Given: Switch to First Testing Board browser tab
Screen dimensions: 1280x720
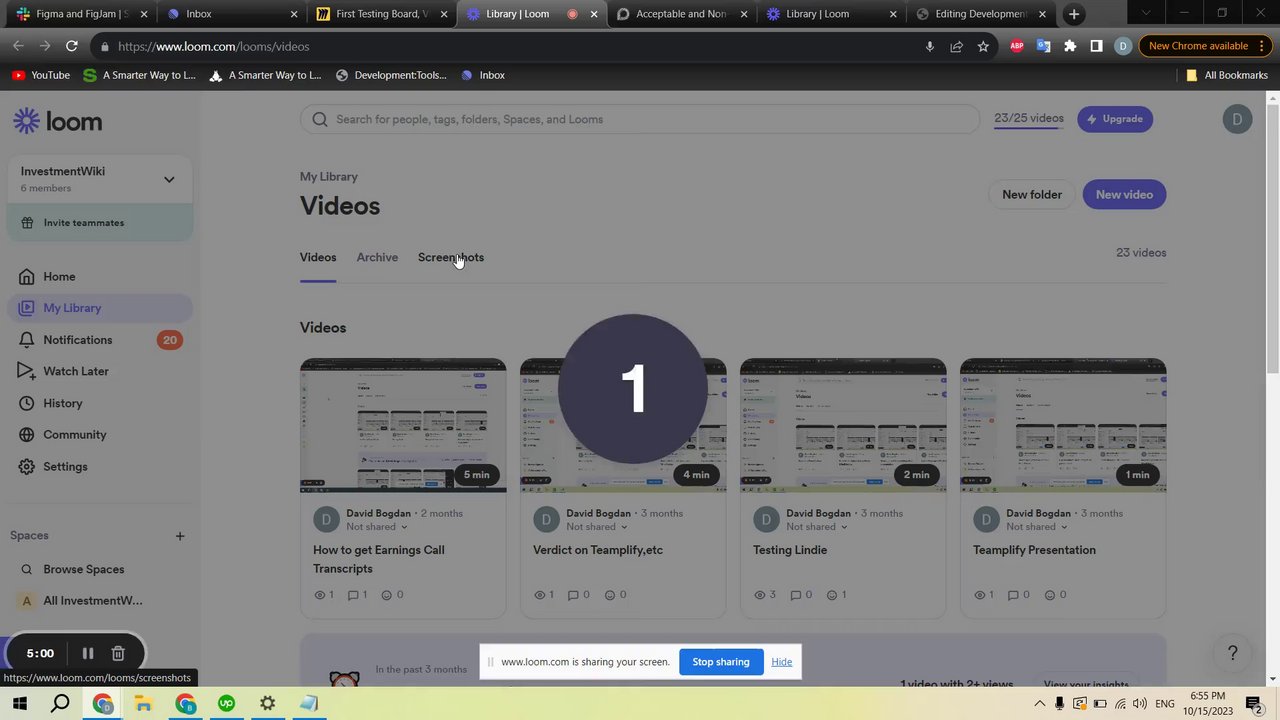Looking at the screenshot, I should [x=380, y=14].
